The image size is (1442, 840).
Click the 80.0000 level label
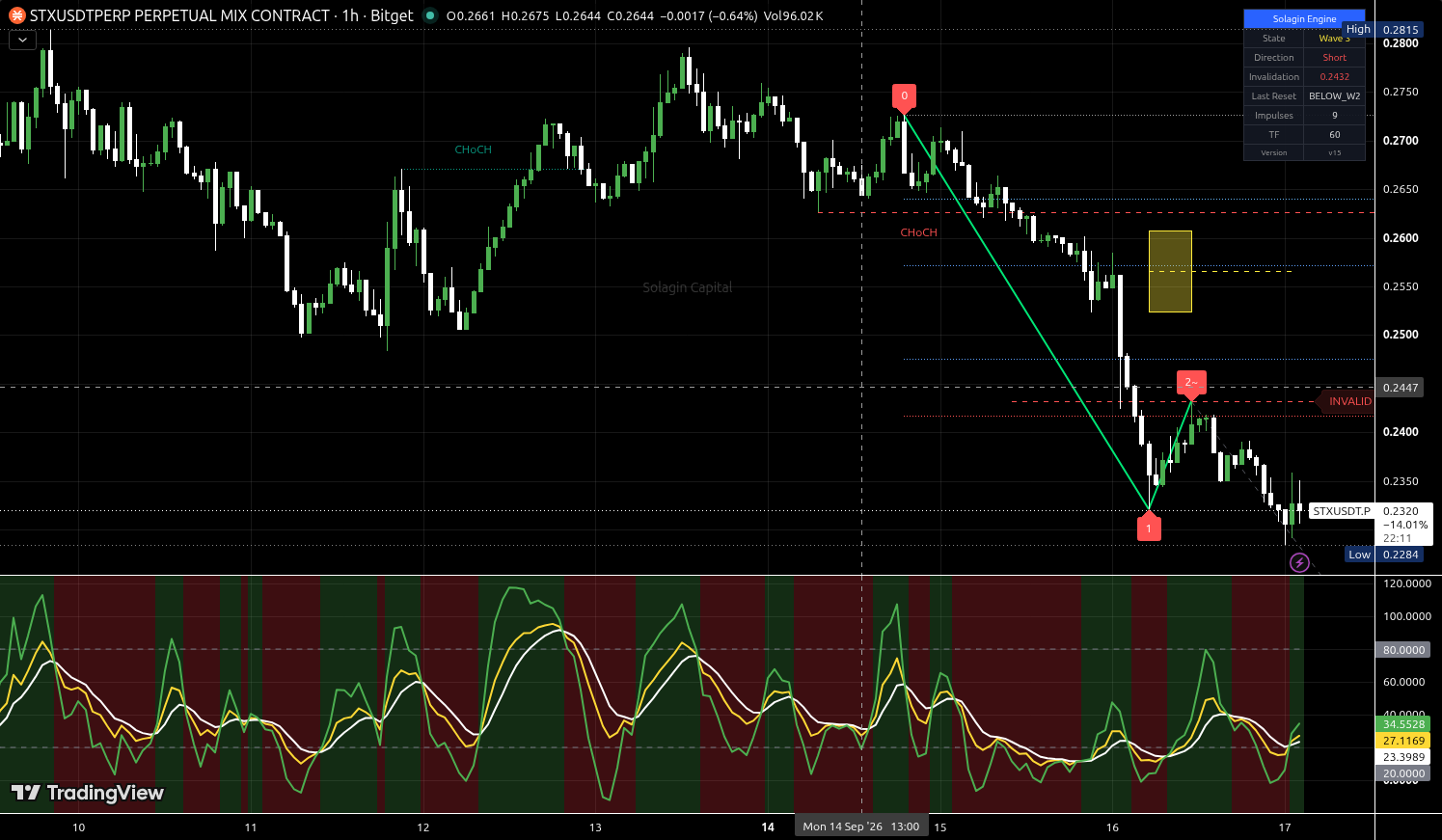1403,650
